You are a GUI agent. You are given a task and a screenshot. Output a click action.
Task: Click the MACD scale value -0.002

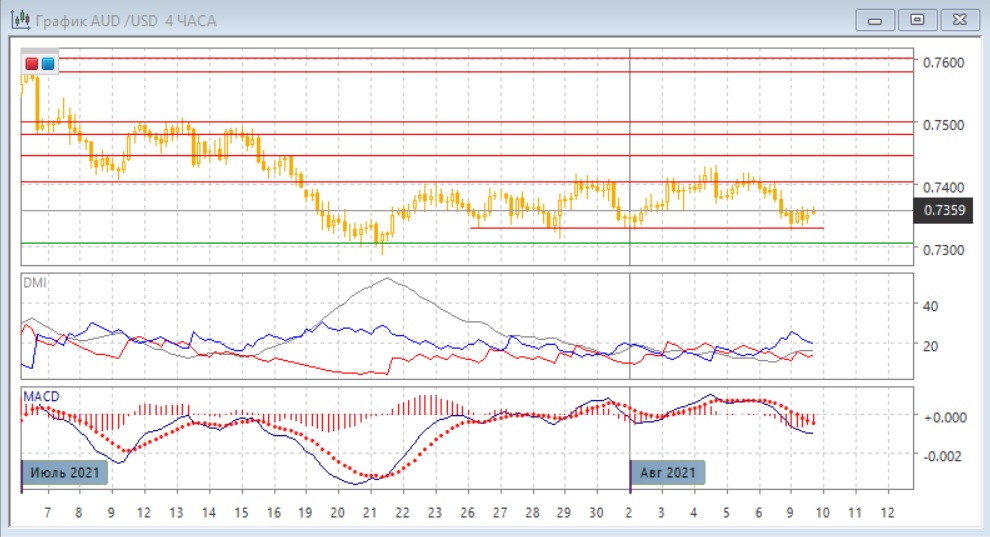pos(942,456)
